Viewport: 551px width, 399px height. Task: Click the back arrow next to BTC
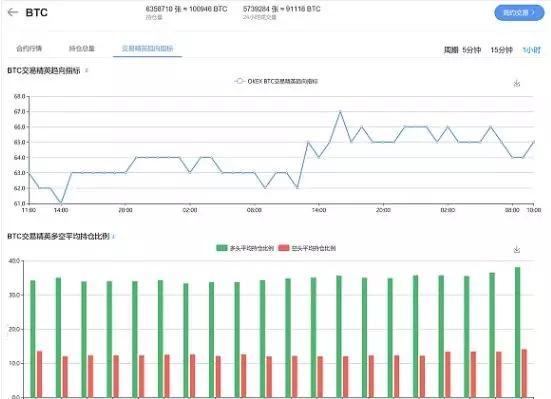click(13, 12)
